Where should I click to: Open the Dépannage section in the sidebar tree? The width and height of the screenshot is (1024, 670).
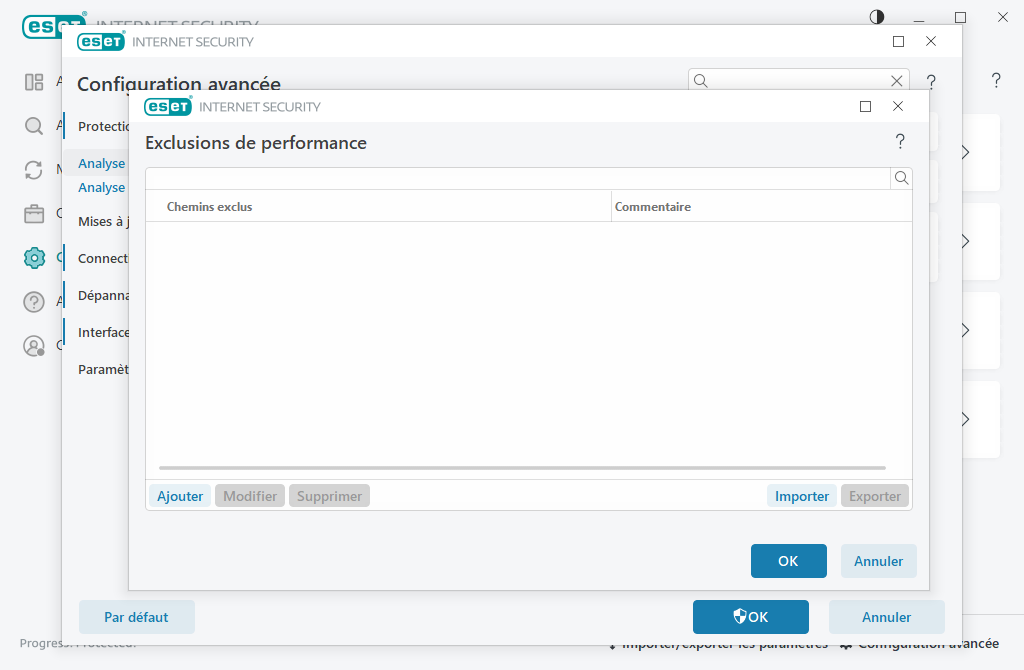coord(103,296)
